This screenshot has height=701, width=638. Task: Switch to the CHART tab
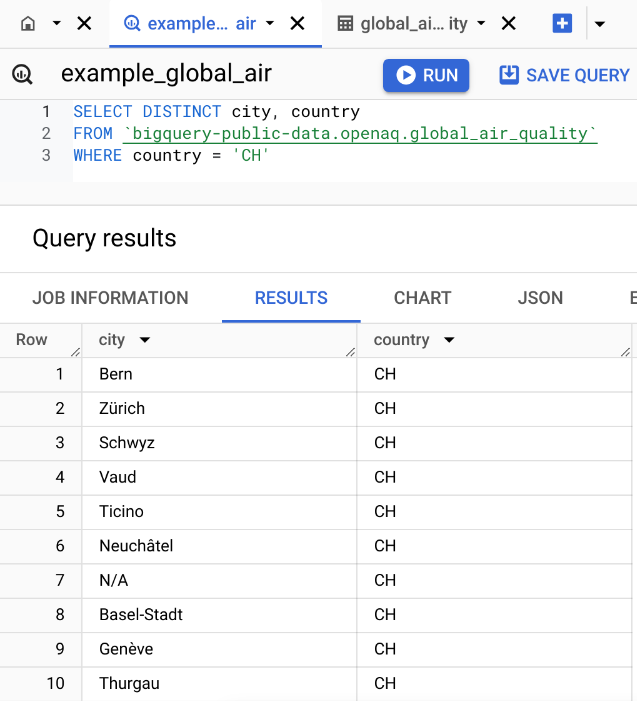422,298
